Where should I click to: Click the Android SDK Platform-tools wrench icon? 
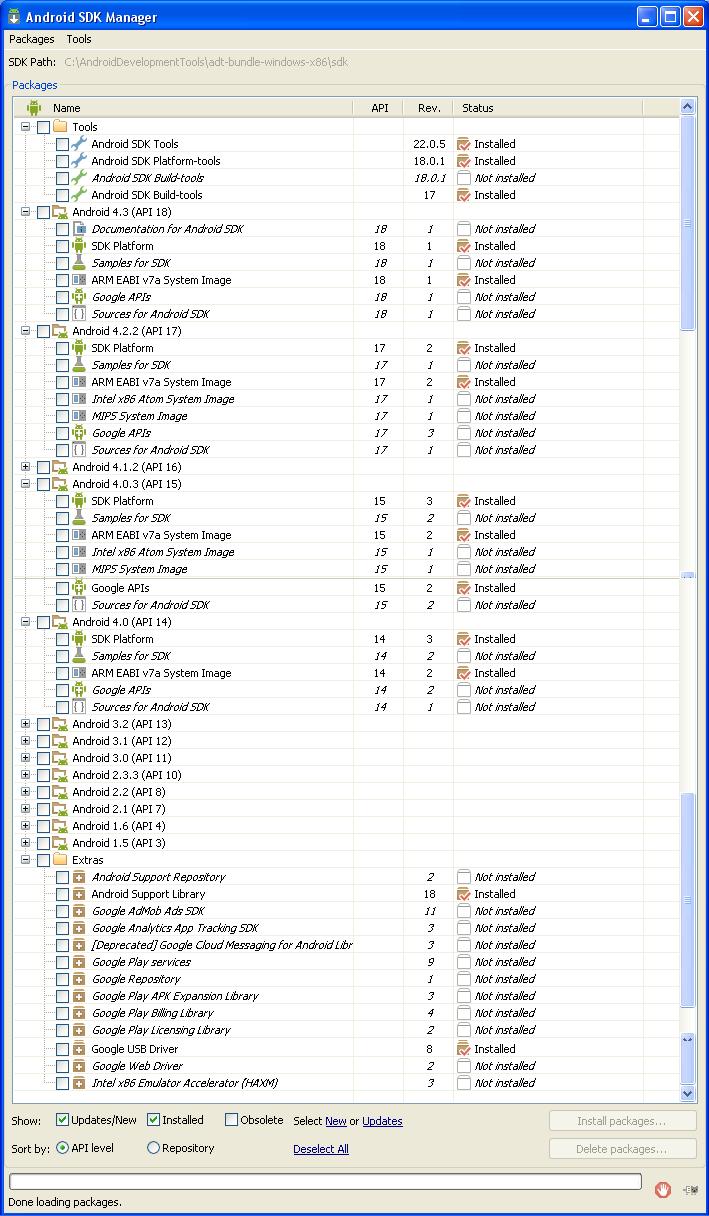pos(79,161)
